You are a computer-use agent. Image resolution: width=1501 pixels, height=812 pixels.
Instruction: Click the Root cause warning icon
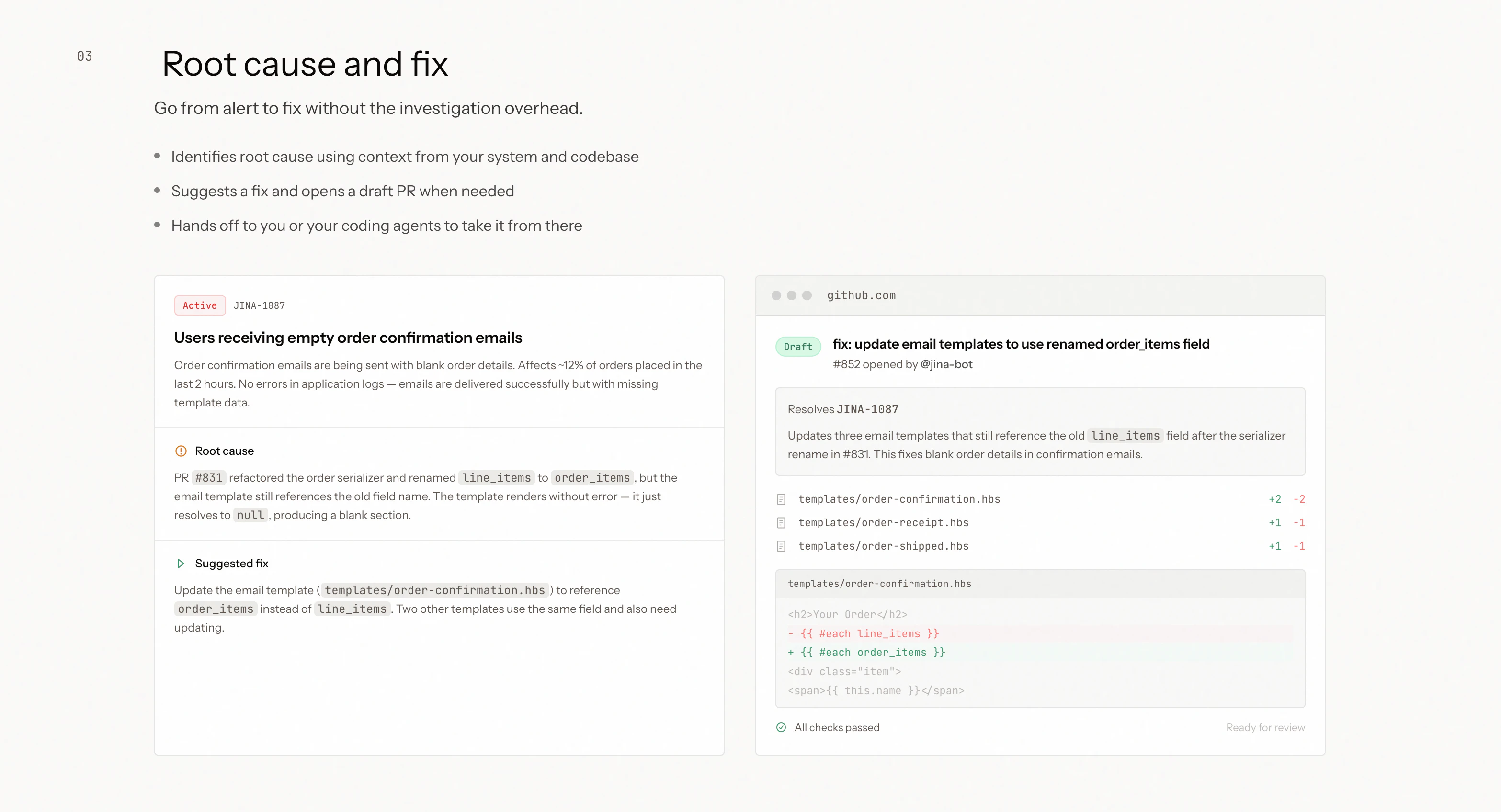(181, 451)
